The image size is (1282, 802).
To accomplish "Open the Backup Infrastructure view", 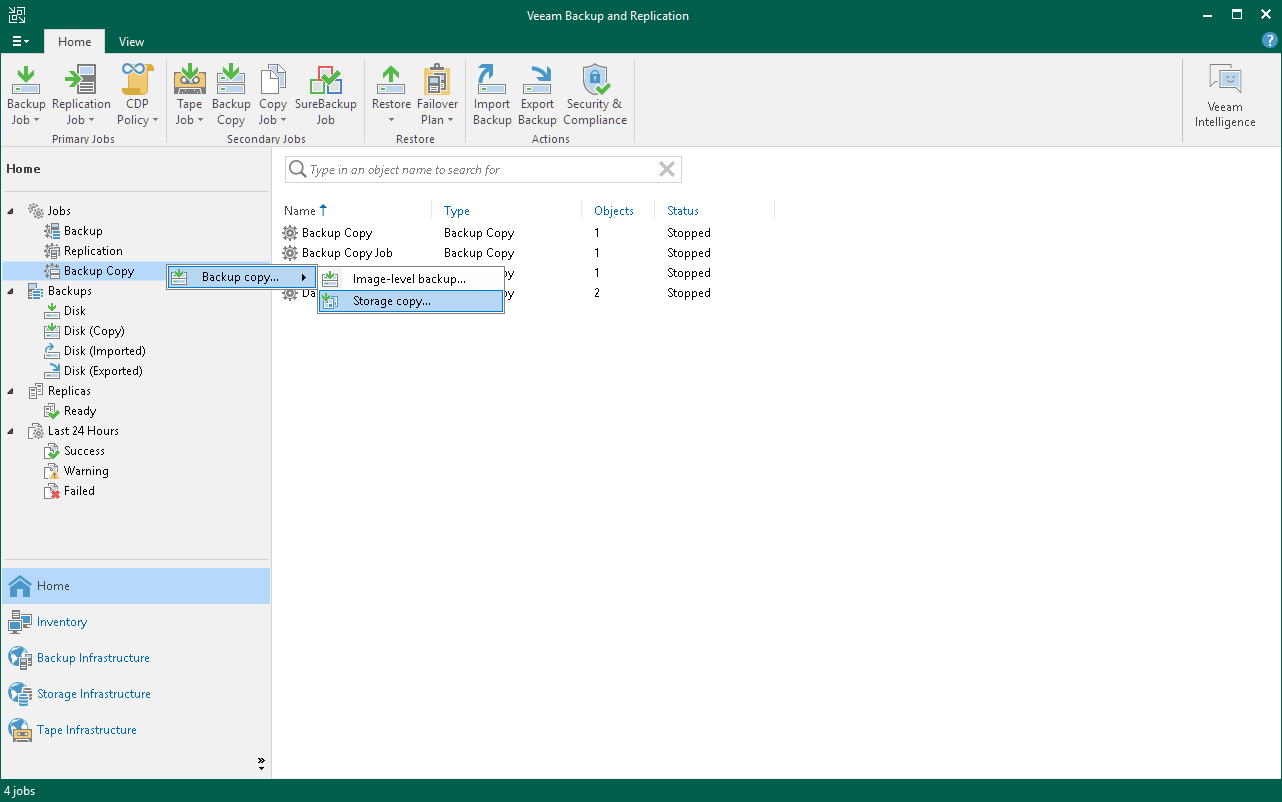I will (93, 658).
